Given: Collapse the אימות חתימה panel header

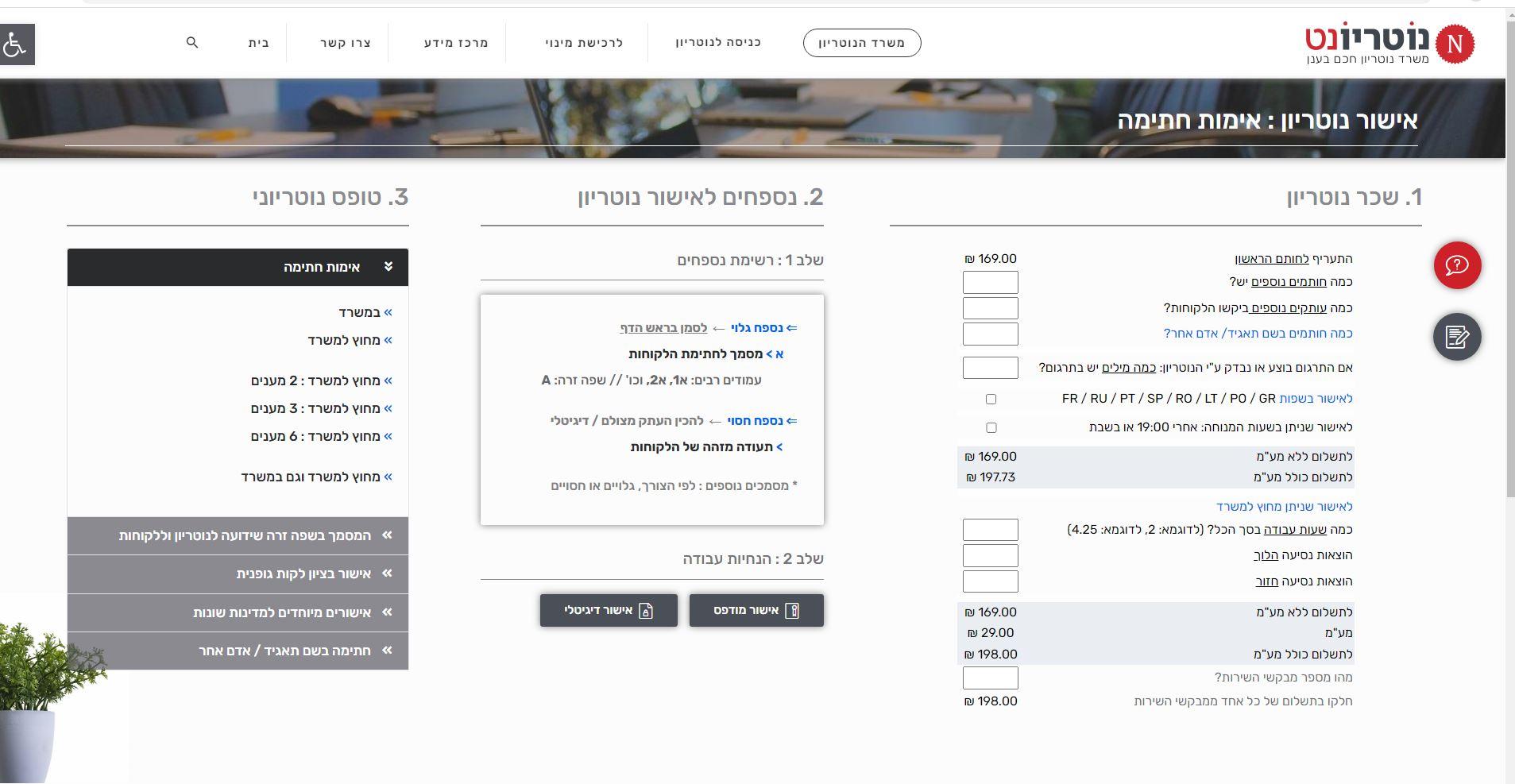Looking at the screenshot, I should [238, 267].
